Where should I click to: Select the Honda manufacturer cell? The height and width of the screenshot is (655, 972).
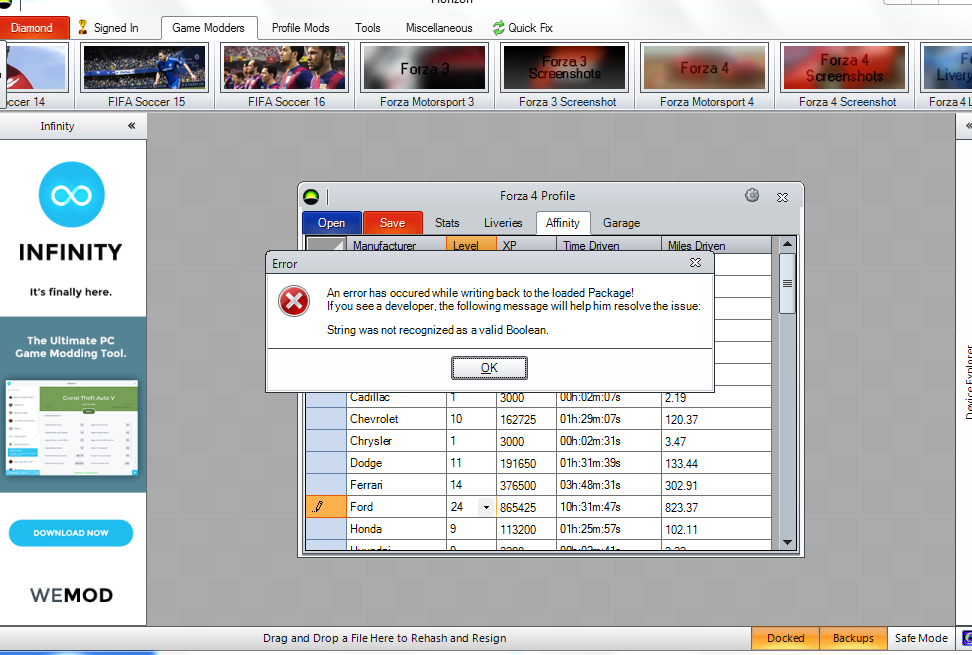(x=396, y=529)
